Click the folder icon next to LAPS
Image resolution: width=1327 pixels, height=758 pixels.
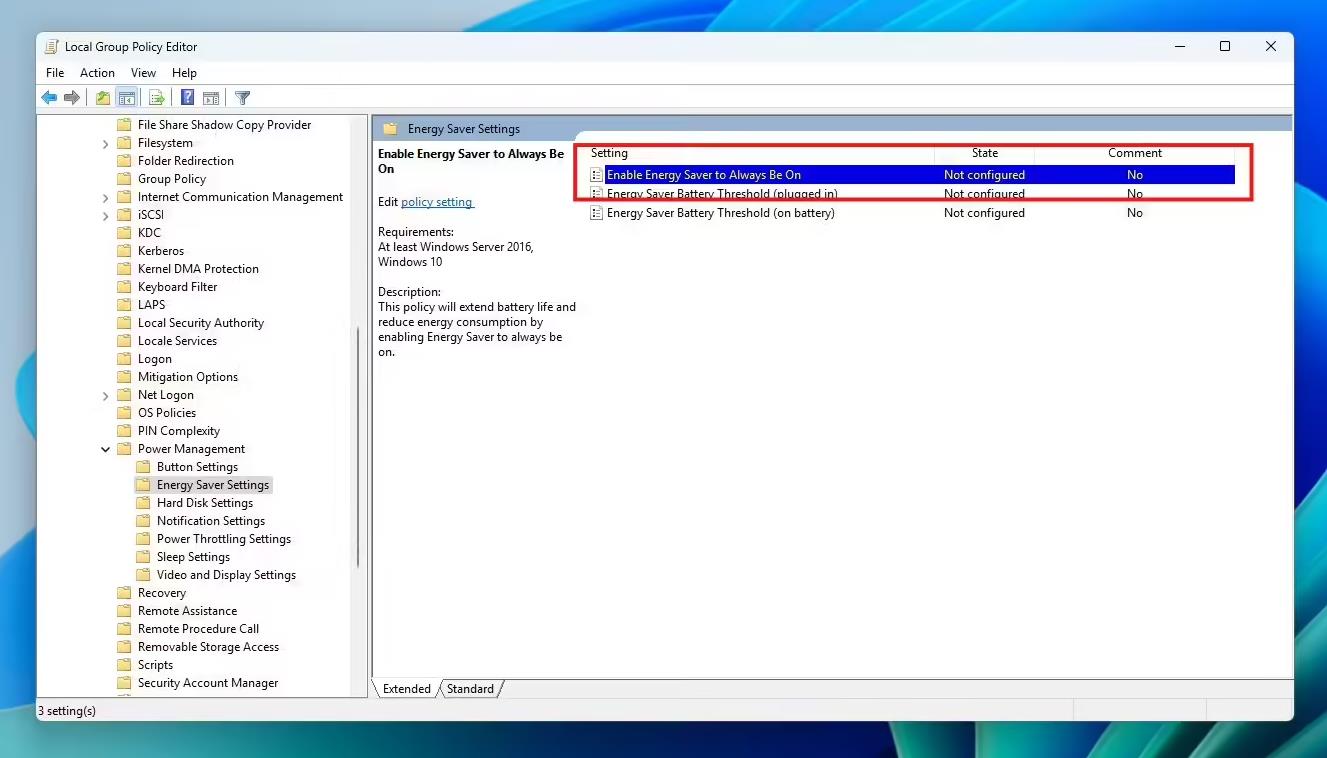124,305
